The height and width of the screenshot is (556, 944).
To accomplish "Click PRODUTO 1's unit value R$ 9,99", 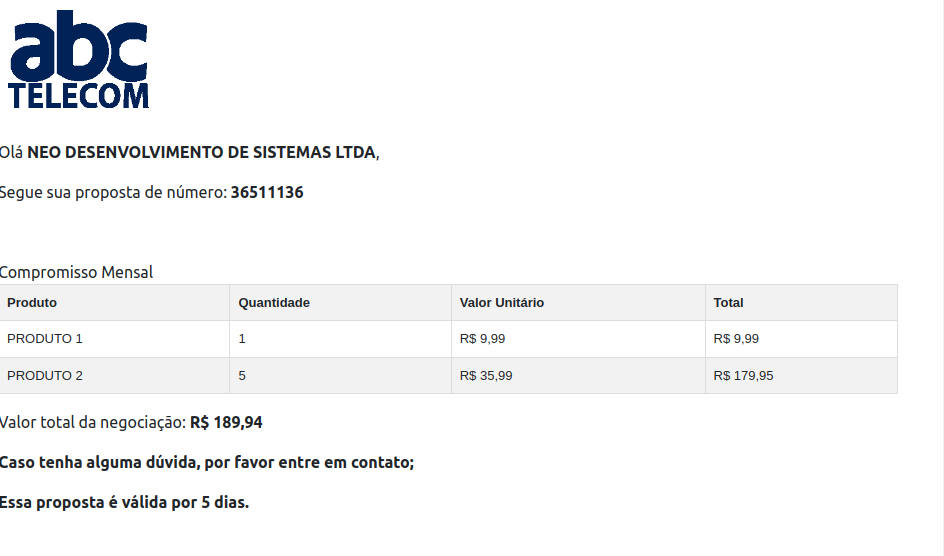I will coord(482,339).
